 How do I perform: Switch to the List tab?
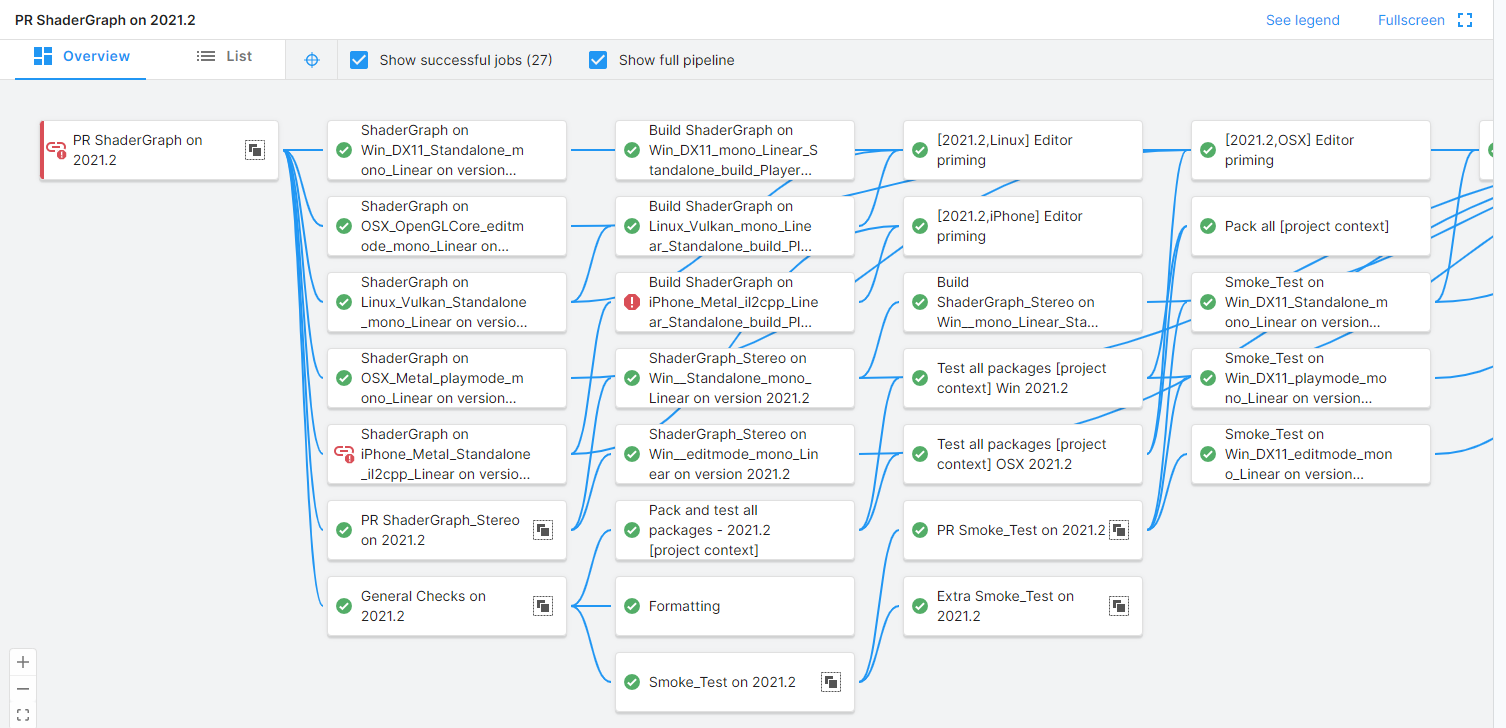click(x=225, y=57)
